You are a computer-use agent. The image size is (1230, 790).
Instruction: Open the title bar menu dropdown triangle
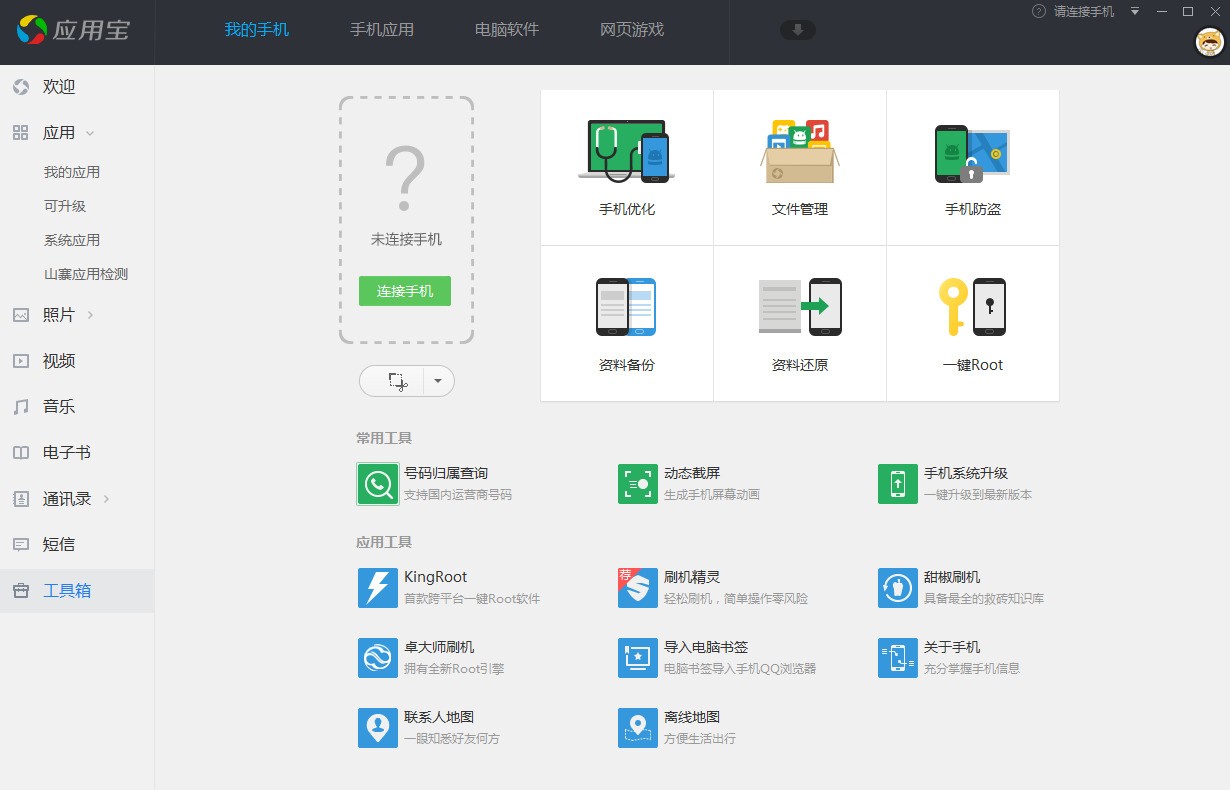(x=1135, y=12)
